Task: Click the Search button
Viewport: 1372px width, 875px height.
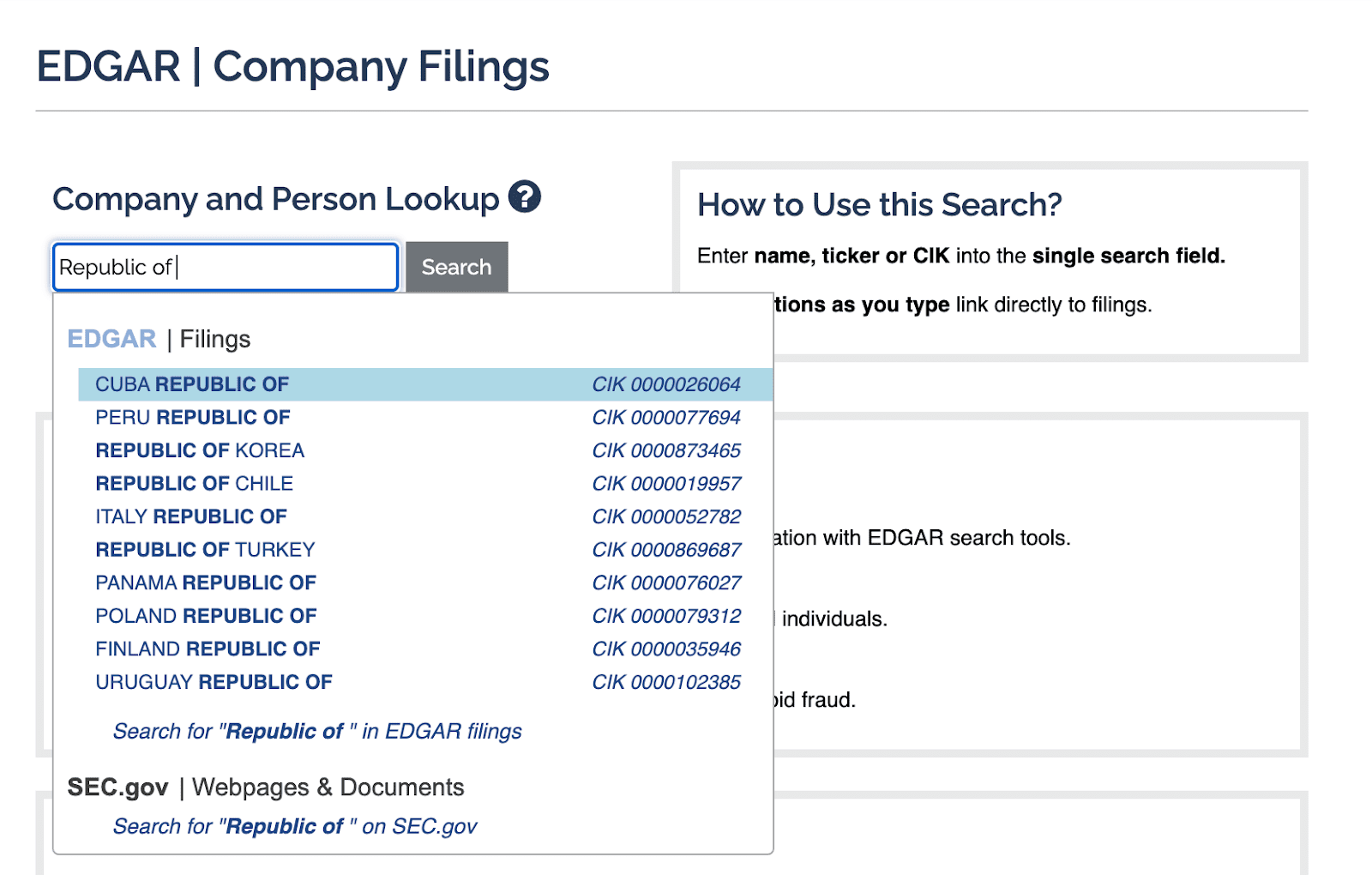Action: click(456, 267)
